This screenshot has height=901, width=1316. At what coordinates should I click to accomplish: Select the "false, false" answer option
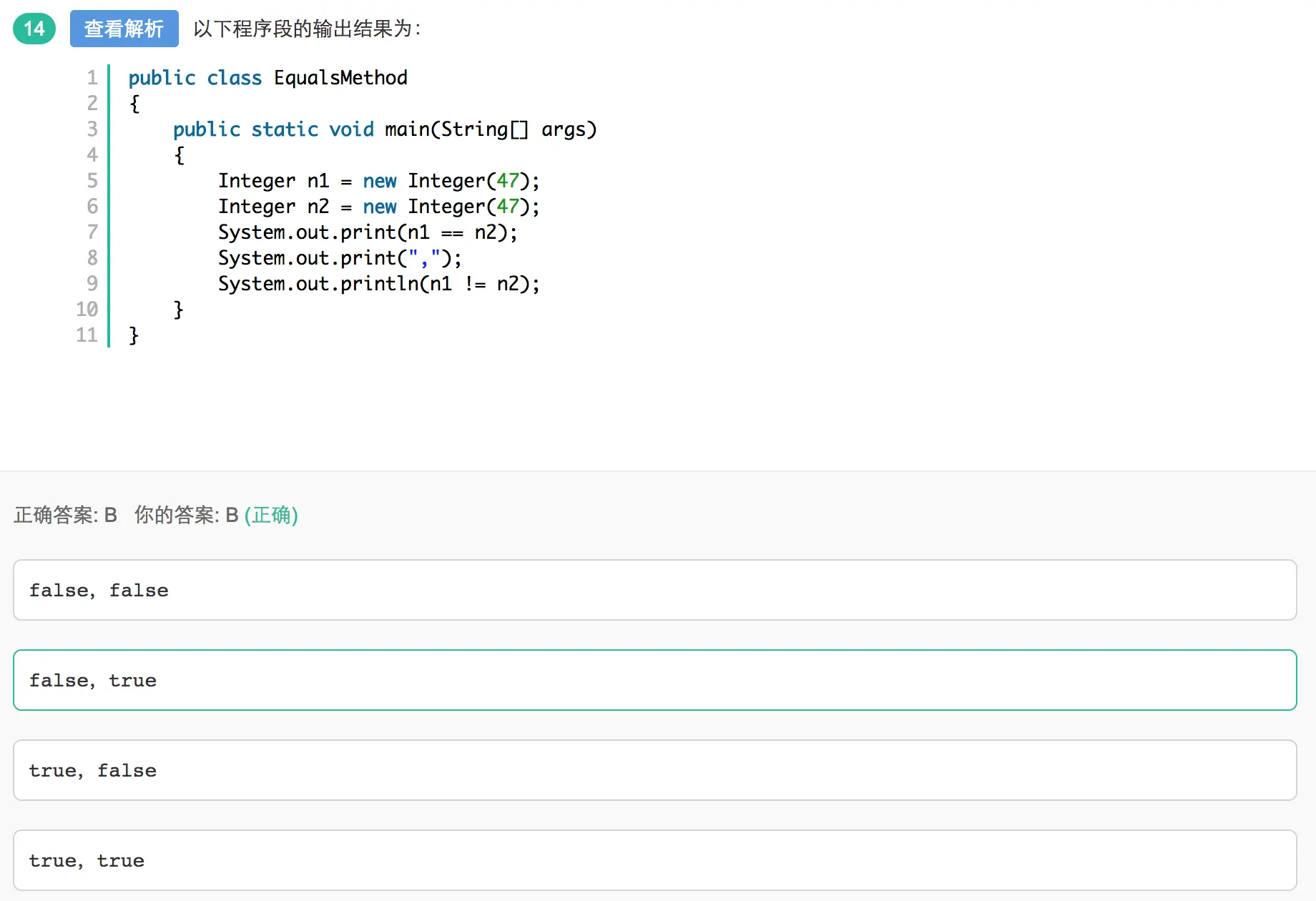click(654, 590)
